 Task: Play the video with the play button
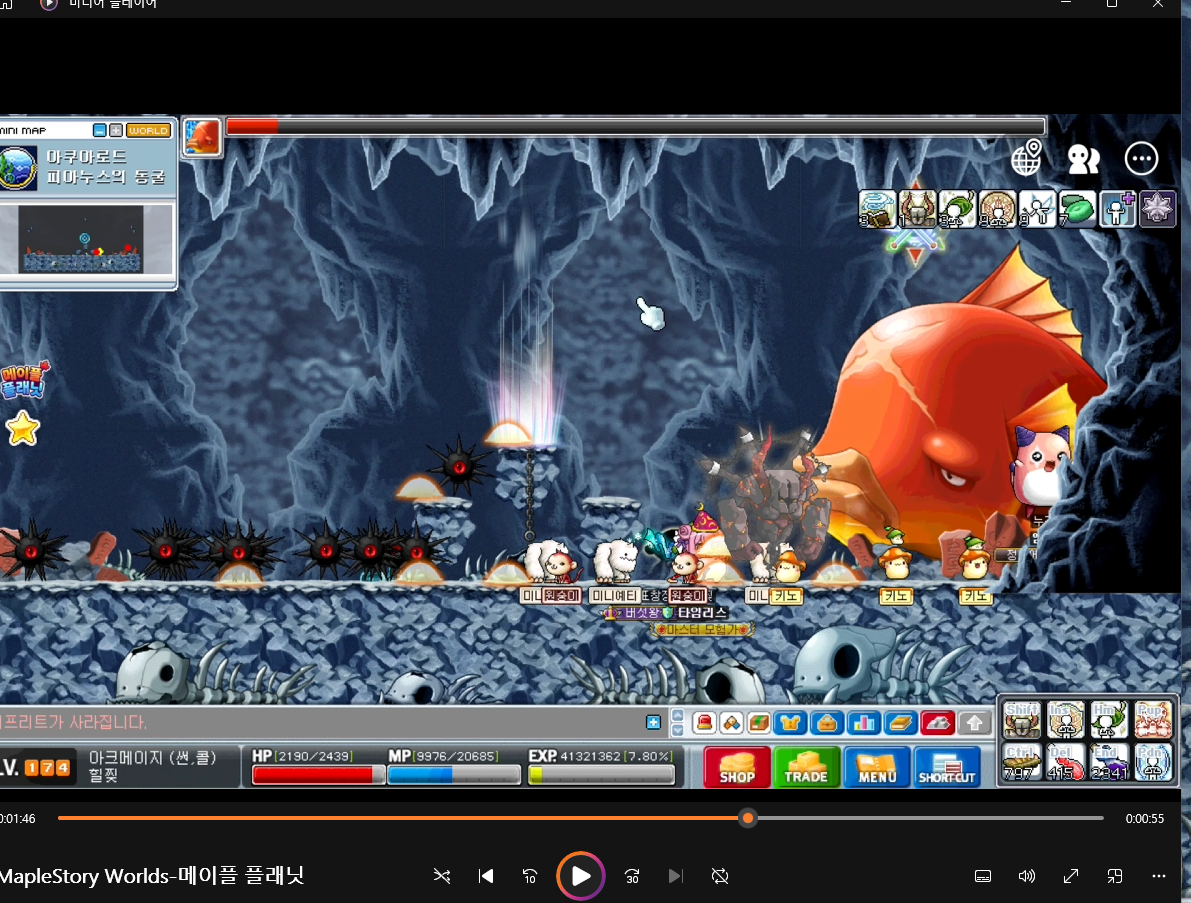pos(580,876)
